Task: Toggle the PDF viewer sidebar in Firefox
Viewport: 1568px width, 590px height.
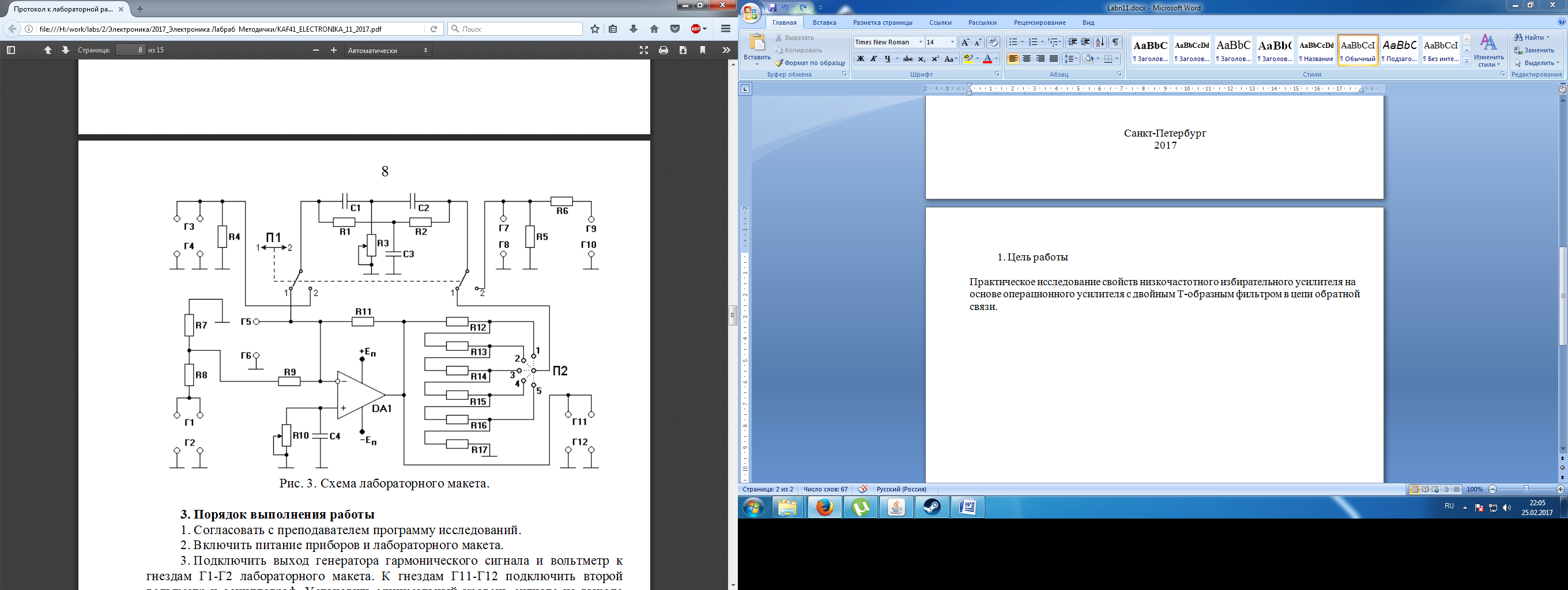Action: pyautogui.click(x=10, y=50)
